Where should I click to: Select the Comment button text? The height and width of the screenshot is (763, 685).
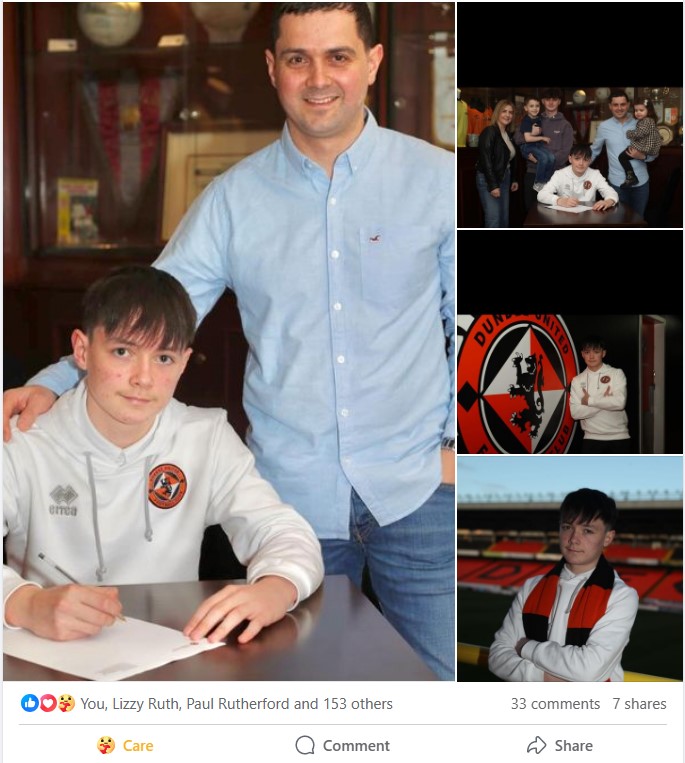(x=356, y=745)
